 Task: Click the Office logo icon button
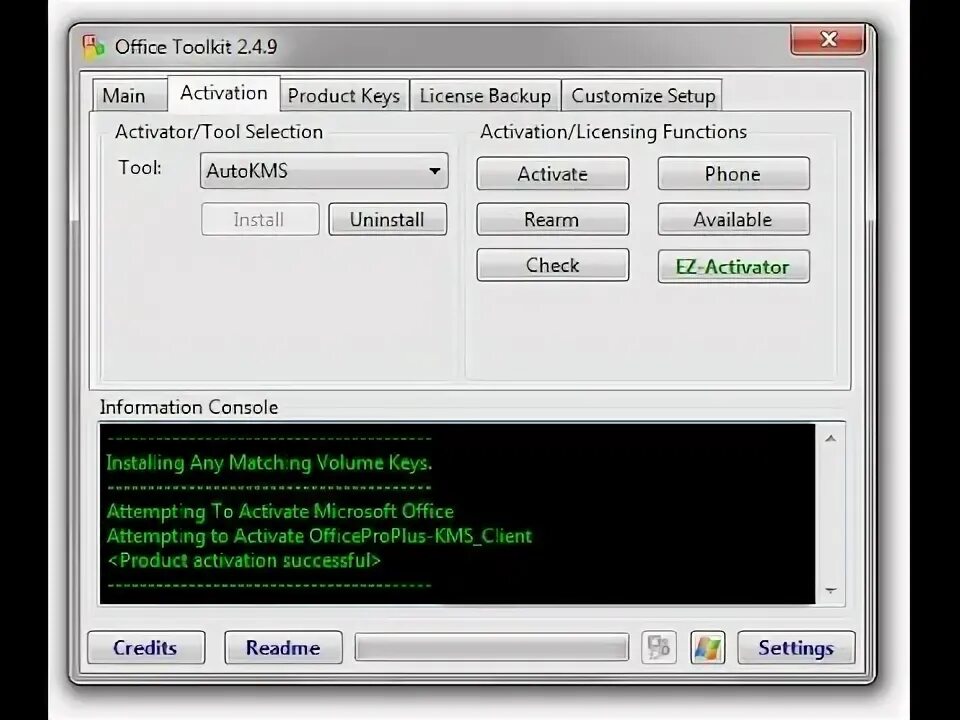click(x=659, y=648)
